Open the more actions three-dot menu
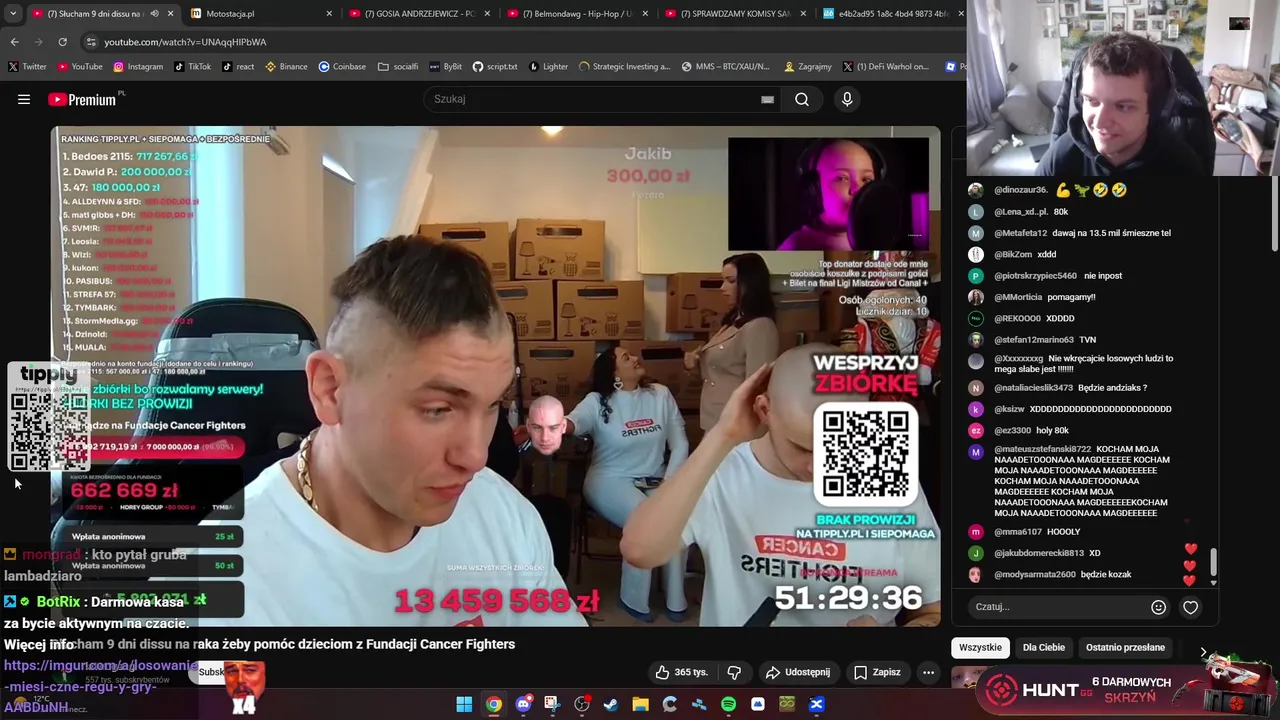This screenshot has height=720, width=1280. (x=928, y=672)
